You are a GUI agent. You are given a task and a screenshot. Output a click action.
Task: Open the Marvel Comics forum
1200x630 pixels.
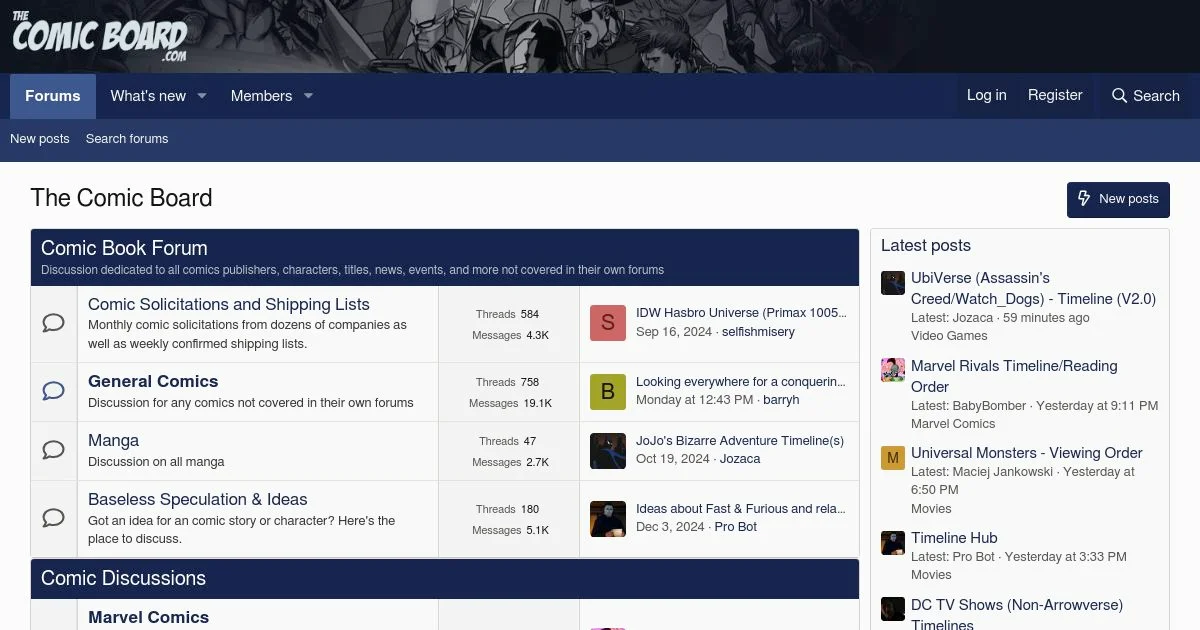coord(148,617)
